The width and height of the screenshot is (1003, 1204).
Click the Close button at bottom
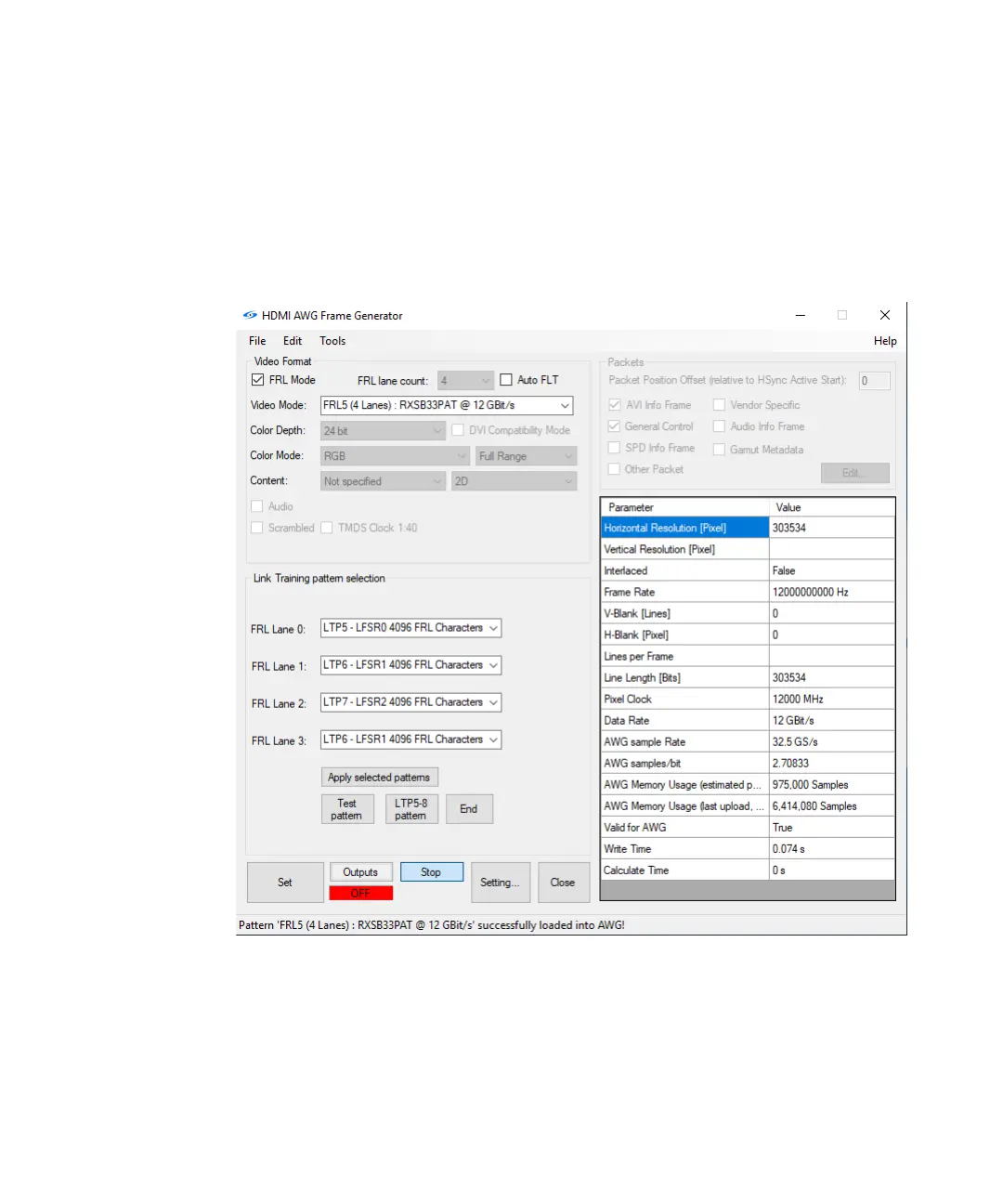[x=563, y=883]
